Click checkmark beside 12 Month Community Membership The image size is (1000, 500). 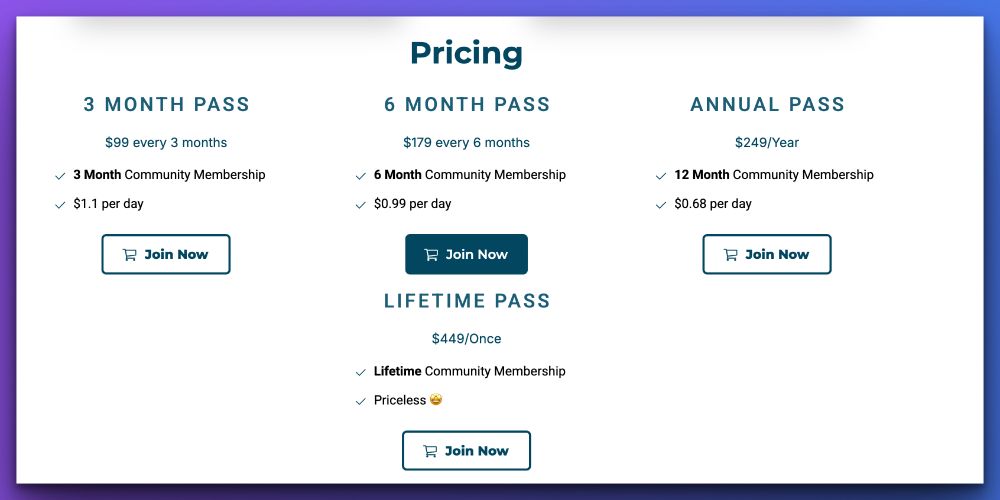[661, 175]
